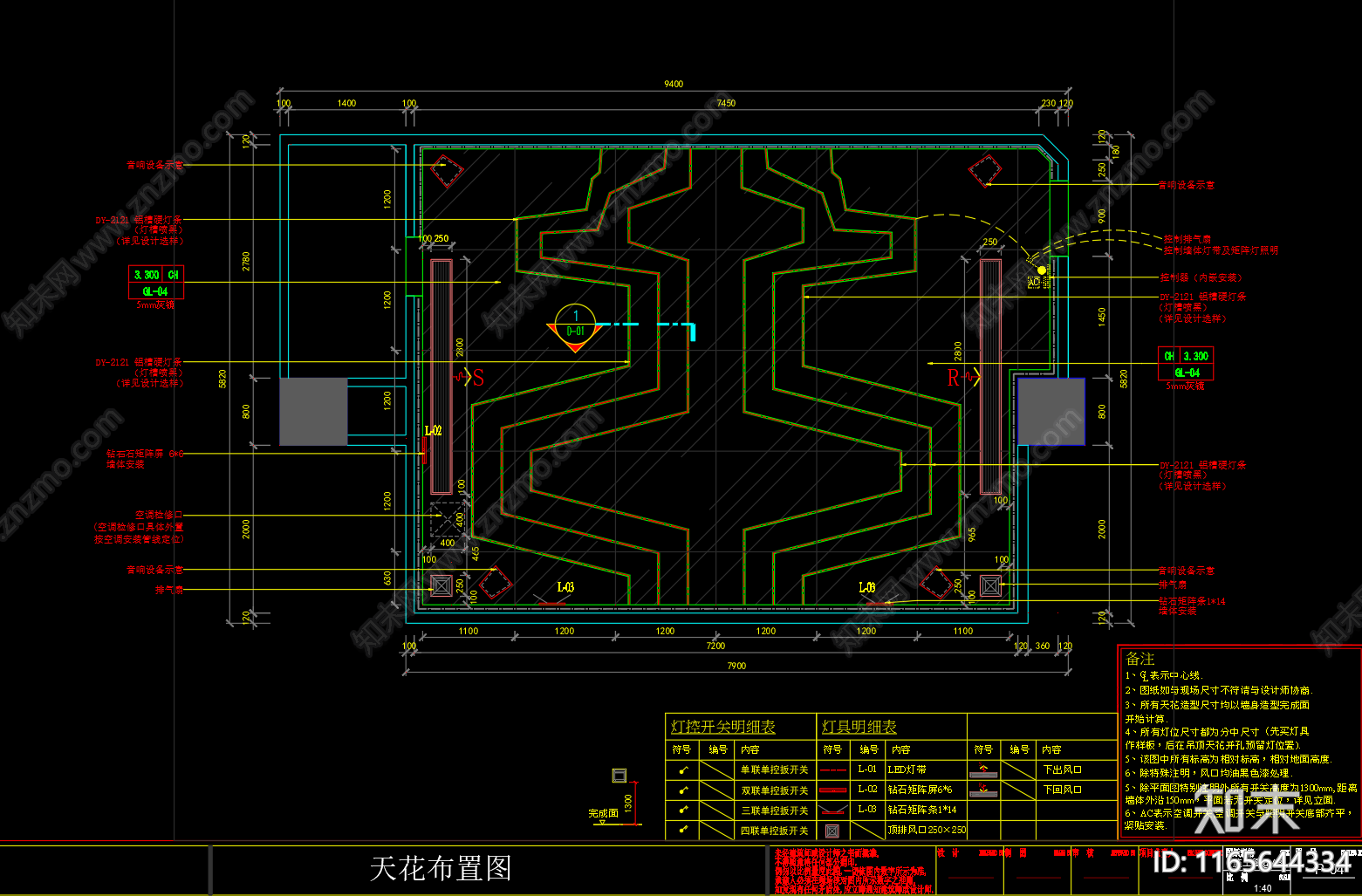Click the 双联单控扳开关 switch symbol in legend
The width and height of the screenshot is (1362, 896).
[684, 790]
